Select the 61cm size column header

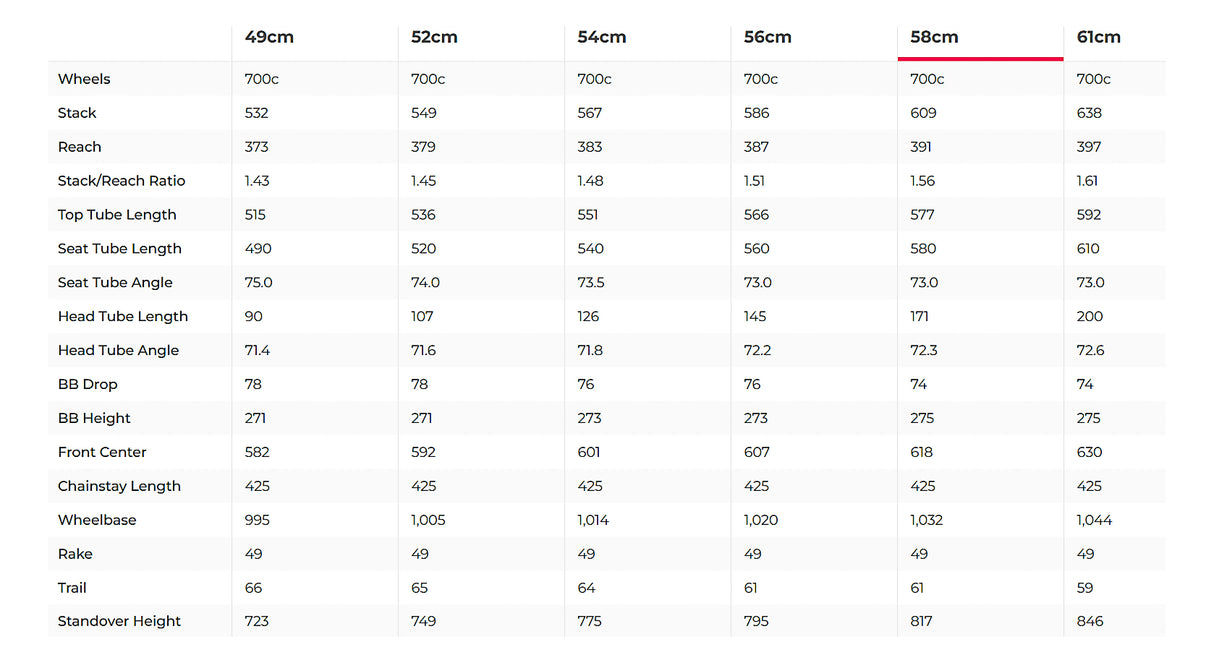pos(1098,37)
